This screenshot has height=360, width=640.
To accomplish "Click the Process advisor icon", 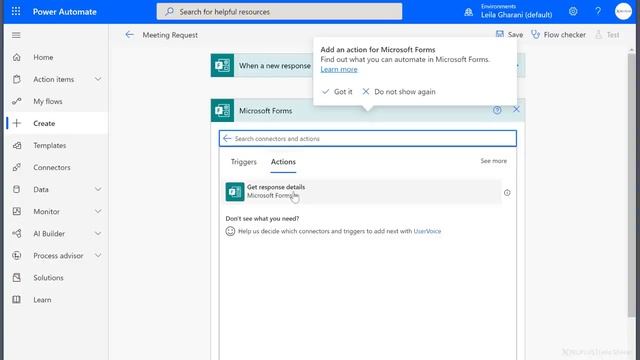I will [17, 256].
